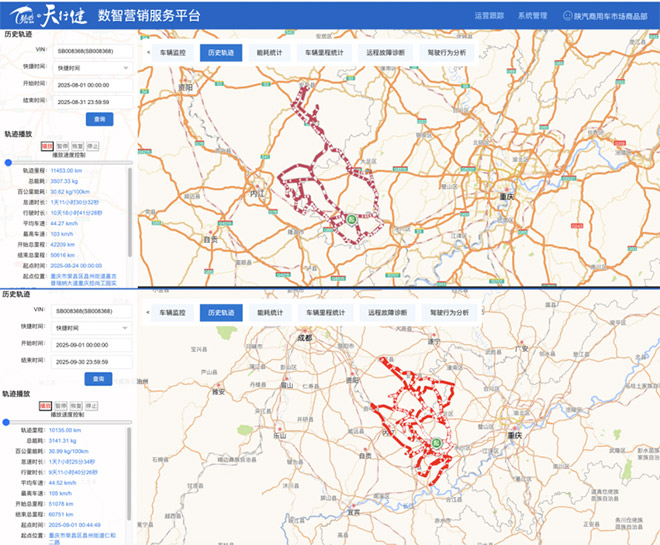Click the end time field showing 2025-09-30 23:59:59

coord(92,360)
